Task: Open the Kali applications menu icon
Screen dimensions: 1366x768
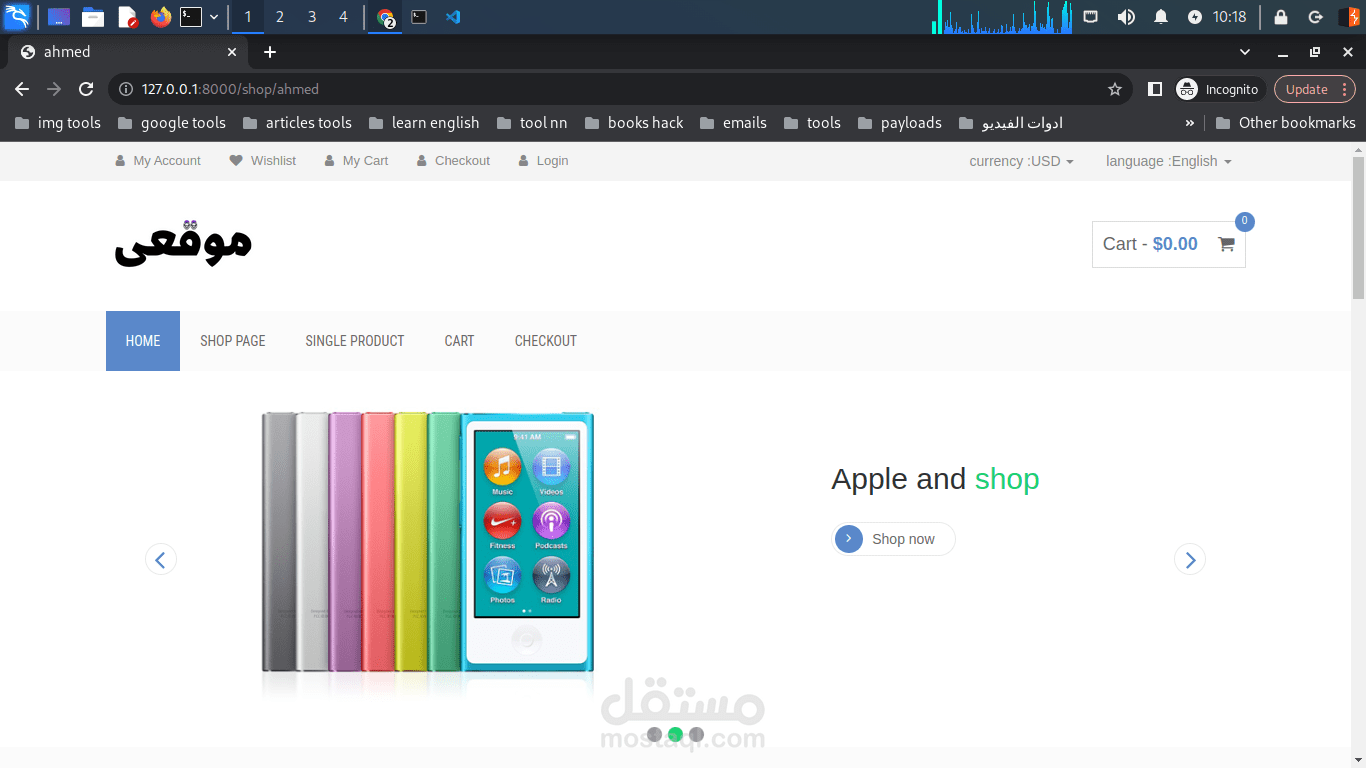Action: [x=17, y=17]
